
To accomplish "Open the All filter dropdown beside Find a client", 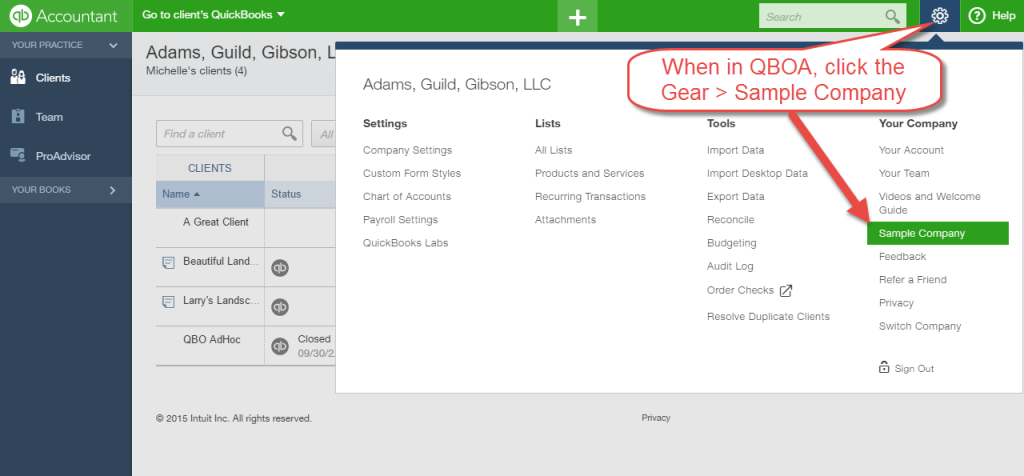I will click(324, 133).
